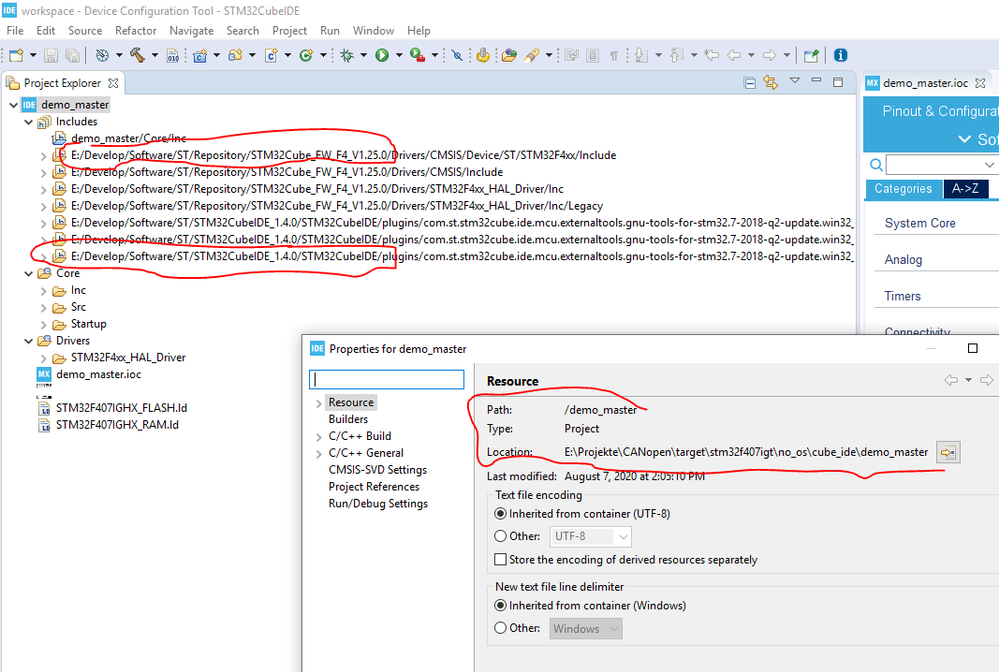The image size is (999, 672).
Task: Click the Show In location button icon
Action: click(948, 452)
